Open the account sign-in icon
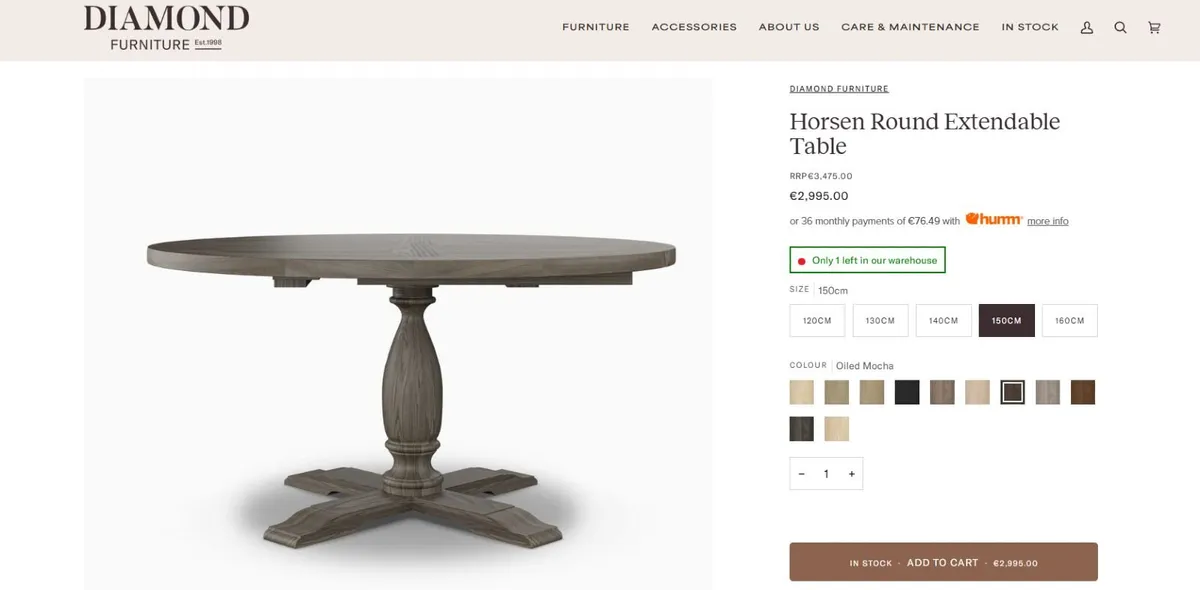Image resolution: width=1200 pixels, height=590 pixels. pyautogui.click(x=1087, y=27)
